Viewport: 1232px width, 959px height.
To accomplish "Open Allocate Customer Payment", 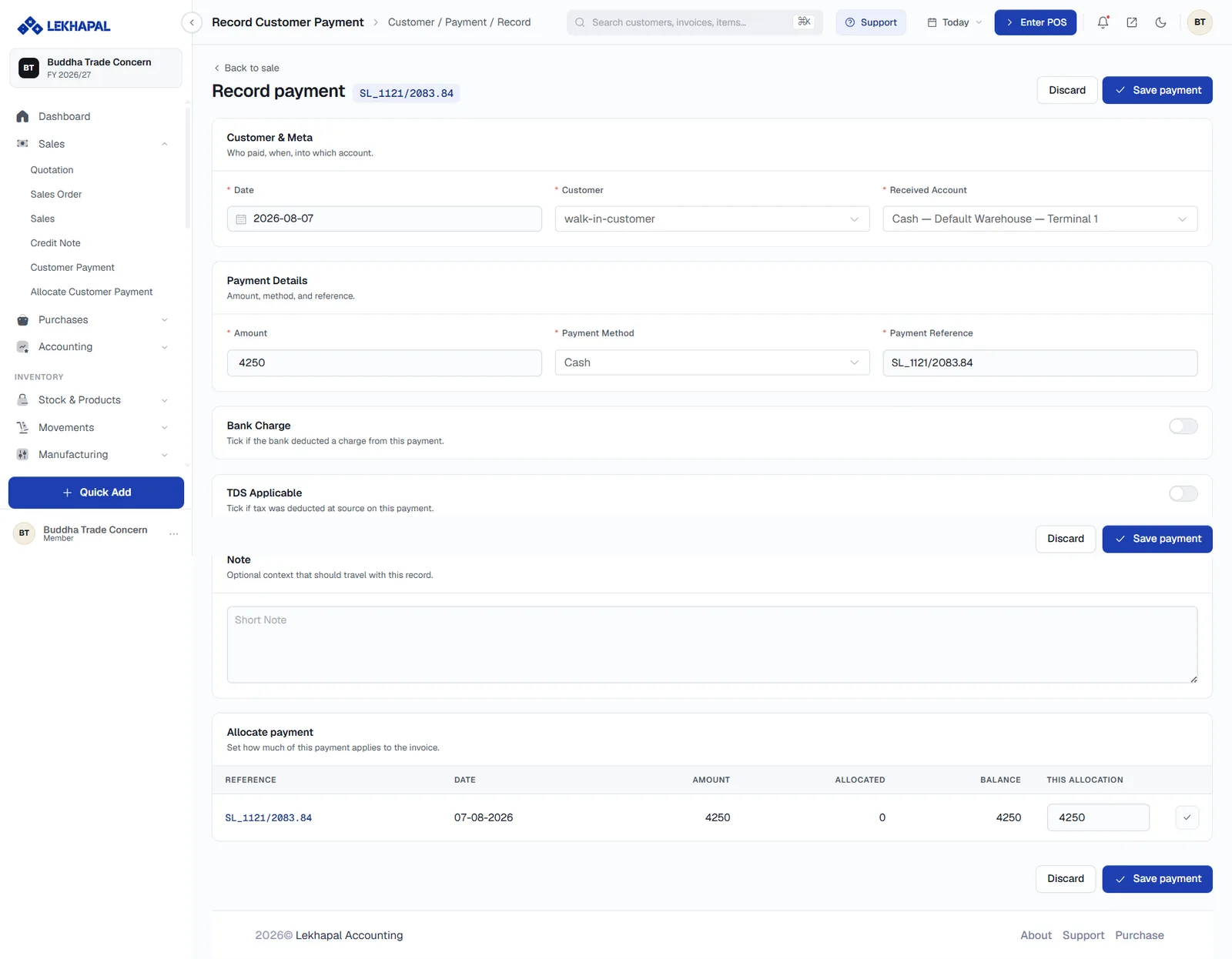I will (92, 292).
